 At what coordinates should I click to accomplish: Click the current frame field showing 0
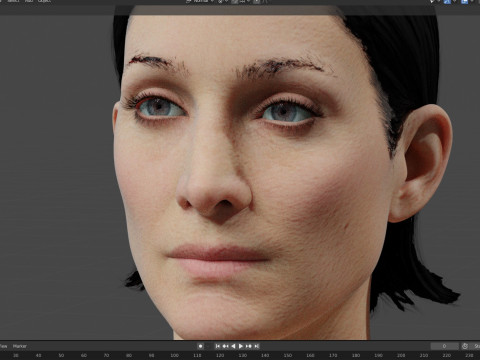[x=445, y=346]
